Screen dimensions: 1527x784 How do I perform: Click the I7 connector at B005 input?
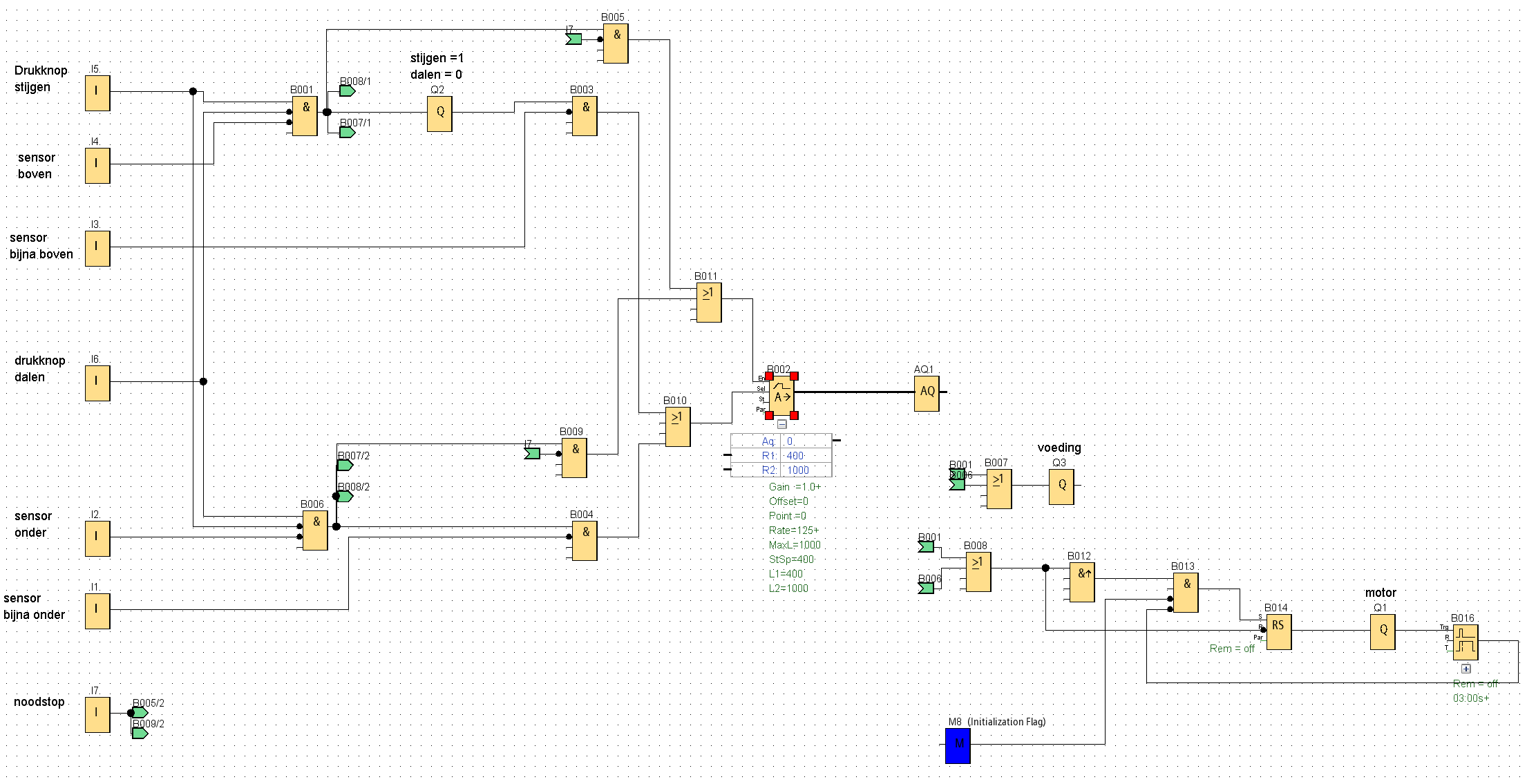click(573, 39)
